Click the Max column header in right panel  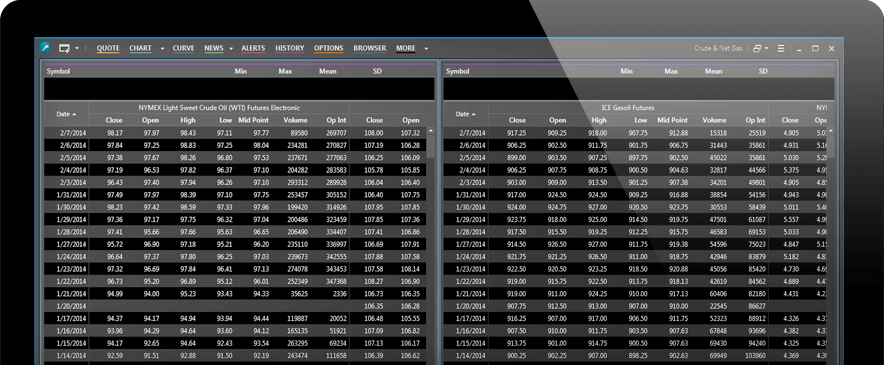pyautogui.click(x=671, y=72)
